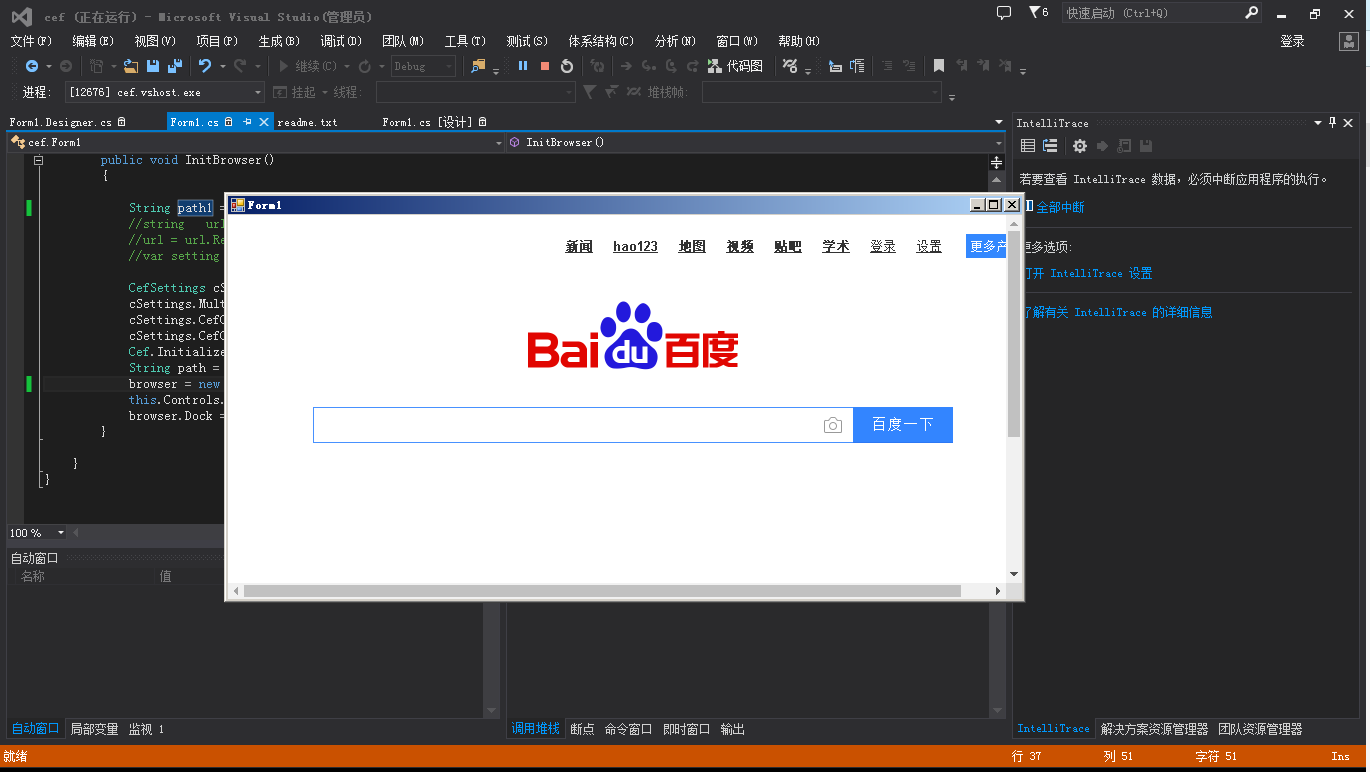Click the bookmark toggle icon in toolbar
The height and width of the screenshot is (772, 1370).
[x=939, y=66]
